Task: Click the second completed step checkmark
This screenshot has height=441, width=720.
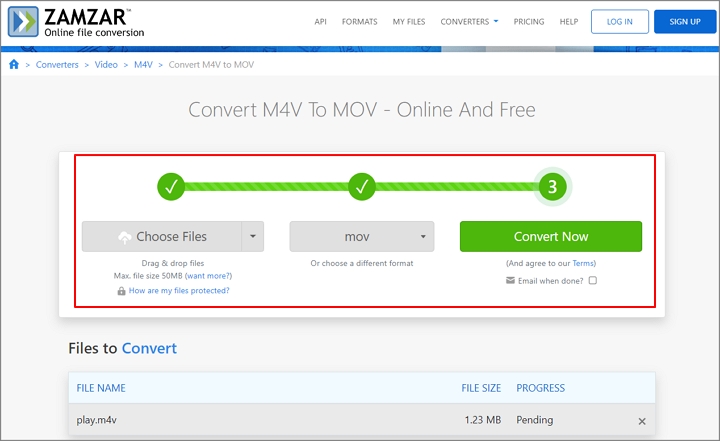Action: (362, 187)
